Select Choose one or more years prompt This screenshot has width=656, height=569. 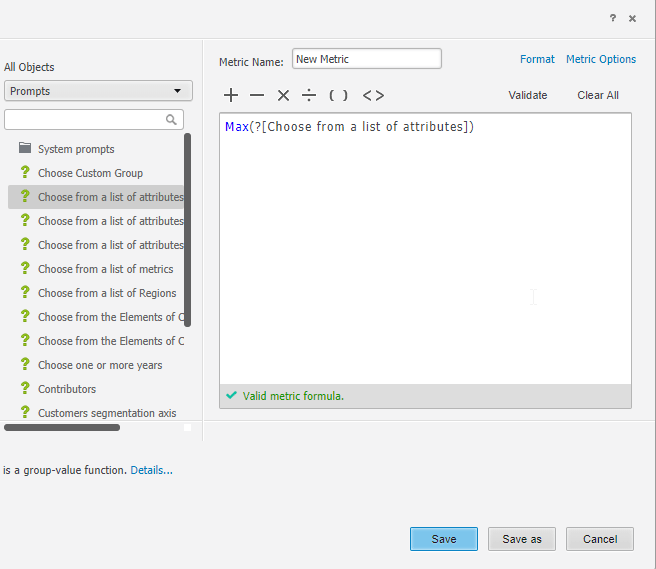(100, 365)
